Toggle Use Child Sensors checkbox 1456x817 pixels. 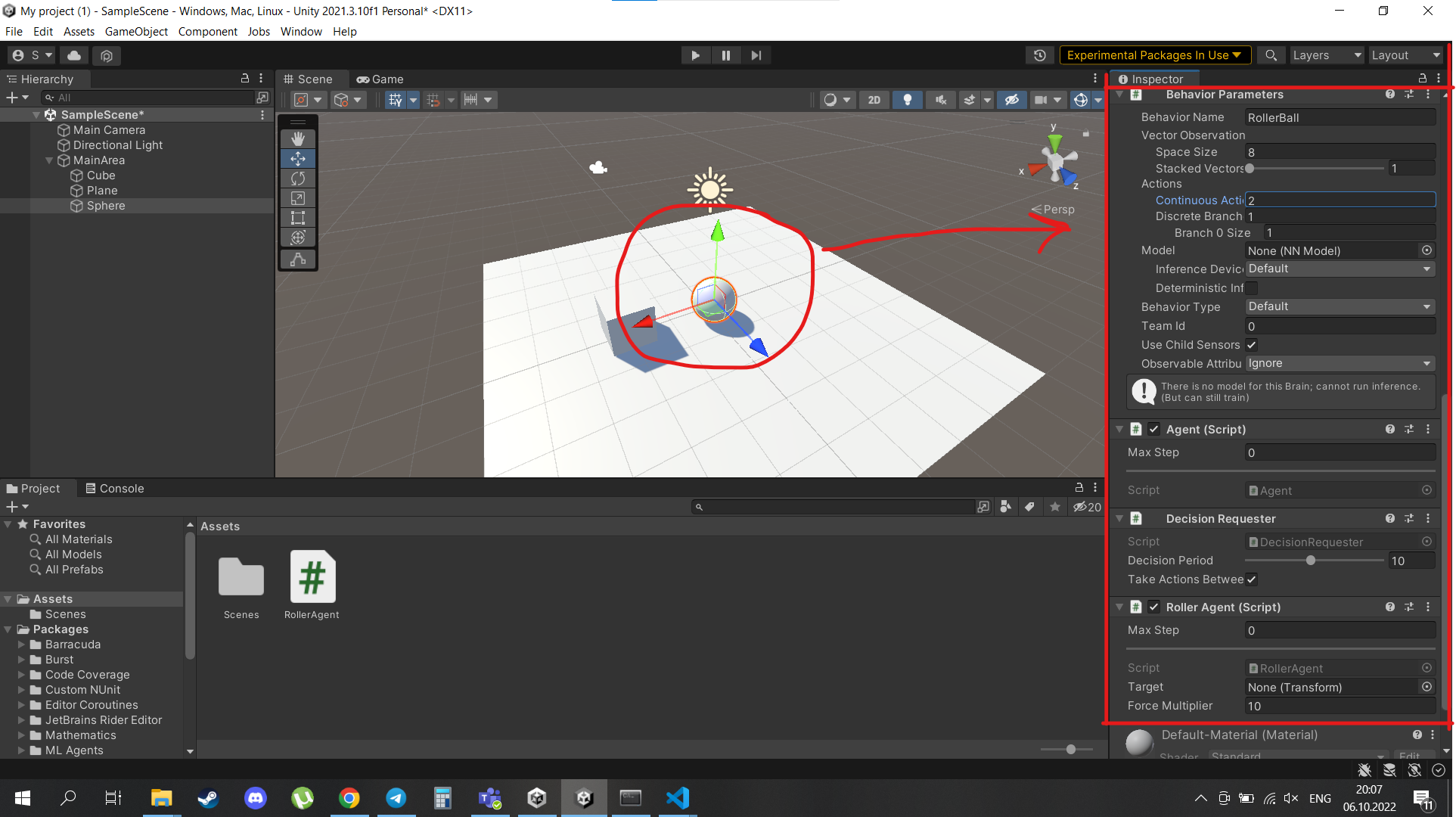[x=1252, y=345]
